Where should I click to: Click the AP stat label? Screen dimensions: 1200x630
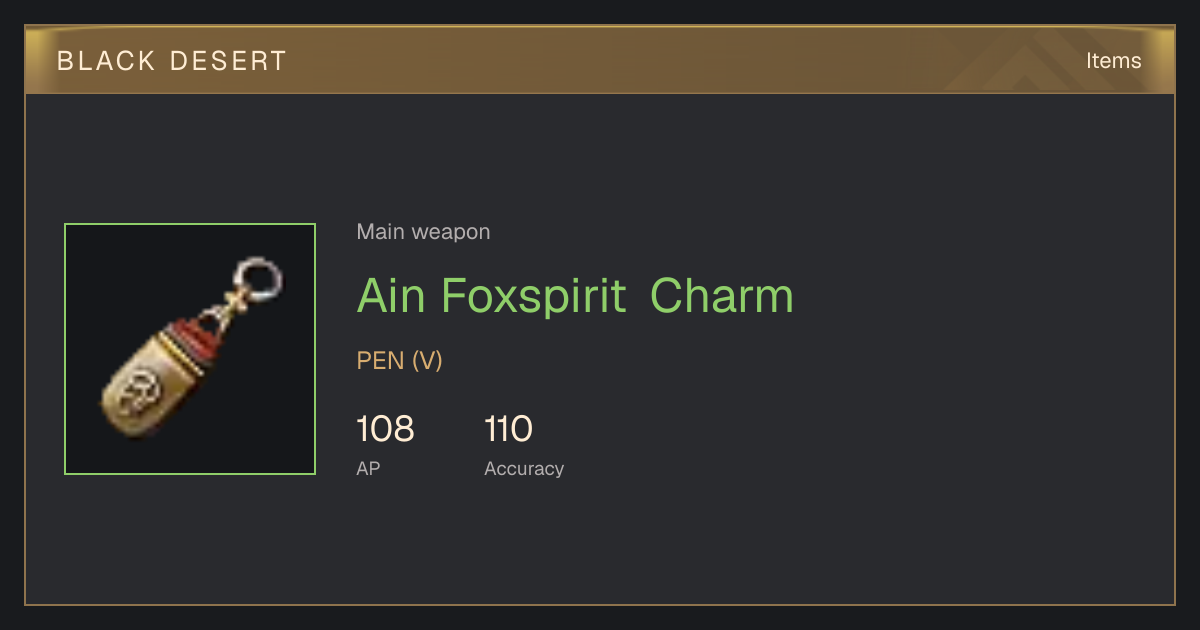[x=368, y=468]
